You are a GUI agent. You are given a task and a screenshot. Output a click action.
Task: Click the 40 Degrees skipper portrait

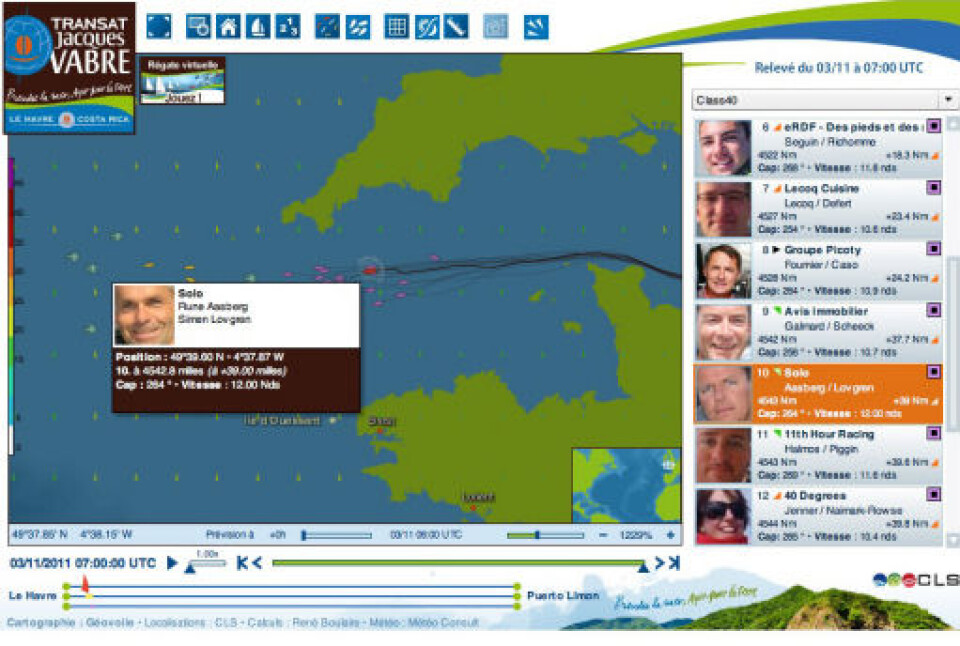click(x=724, y=516)
